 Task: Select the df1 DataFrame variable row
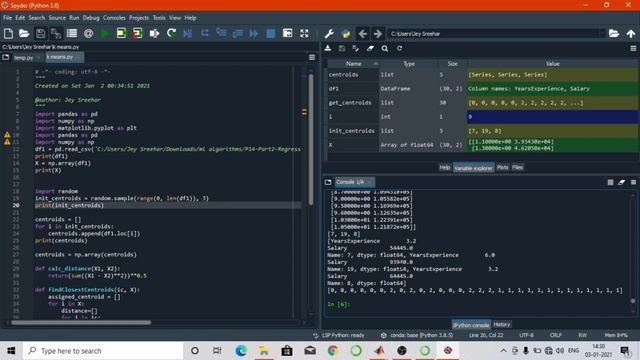click(x=482, y=89)
